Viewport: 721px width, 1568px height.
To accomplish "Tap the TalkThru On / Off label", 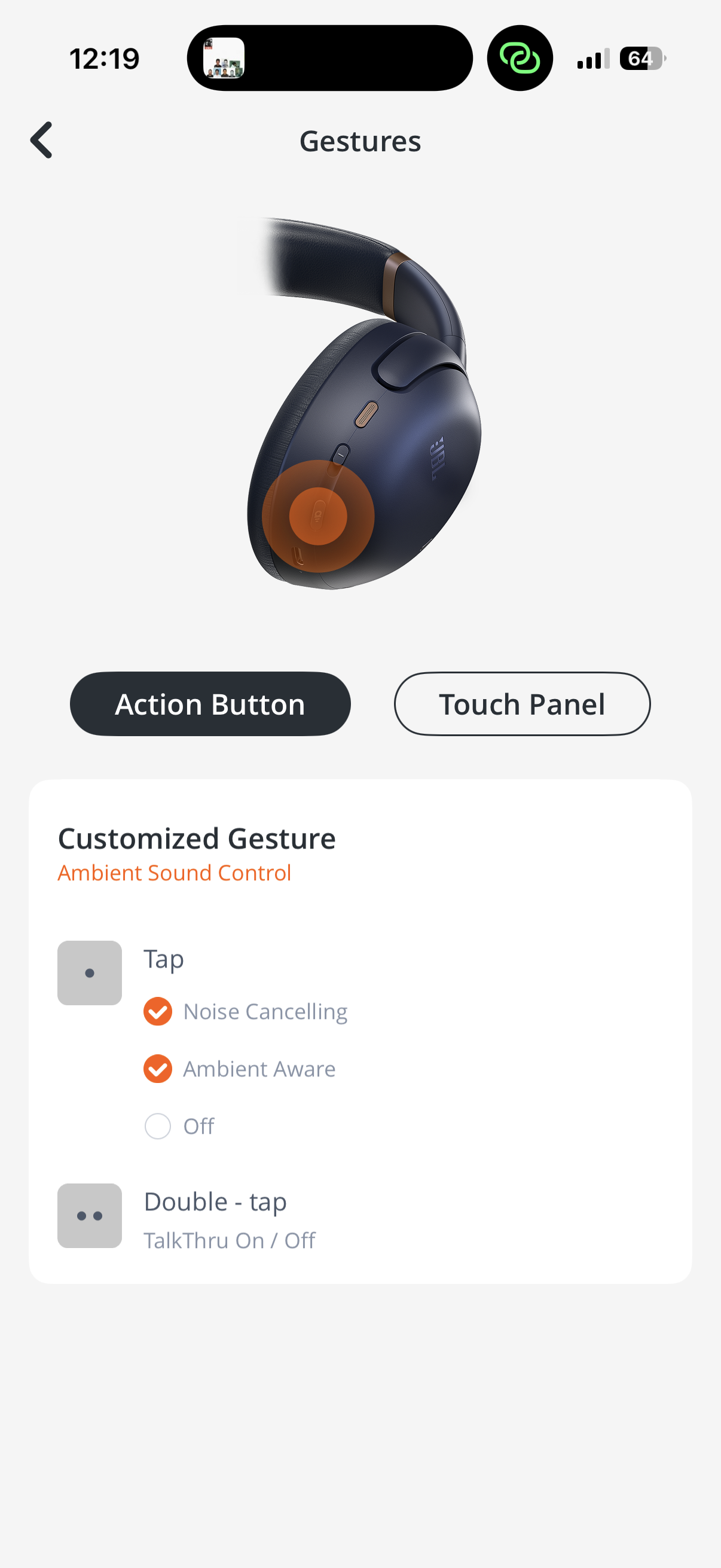I will point(230,1240).
